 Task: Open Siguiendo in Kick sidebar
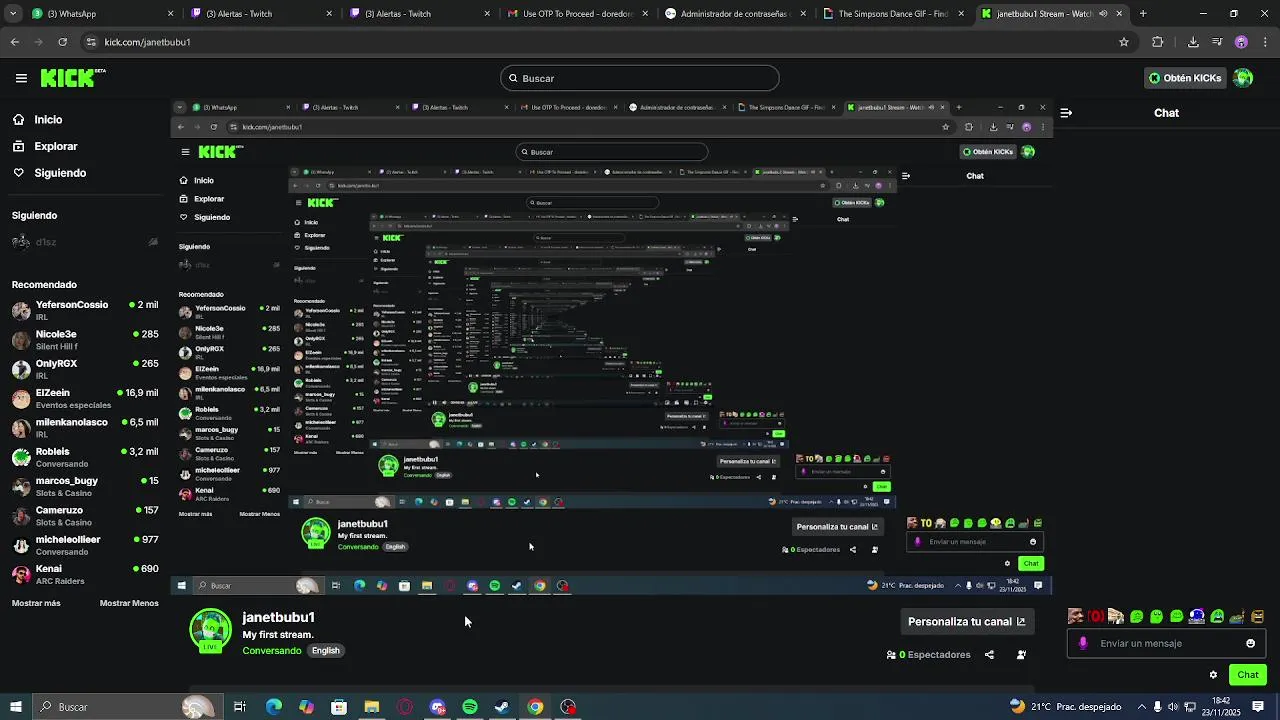[60, 173]
